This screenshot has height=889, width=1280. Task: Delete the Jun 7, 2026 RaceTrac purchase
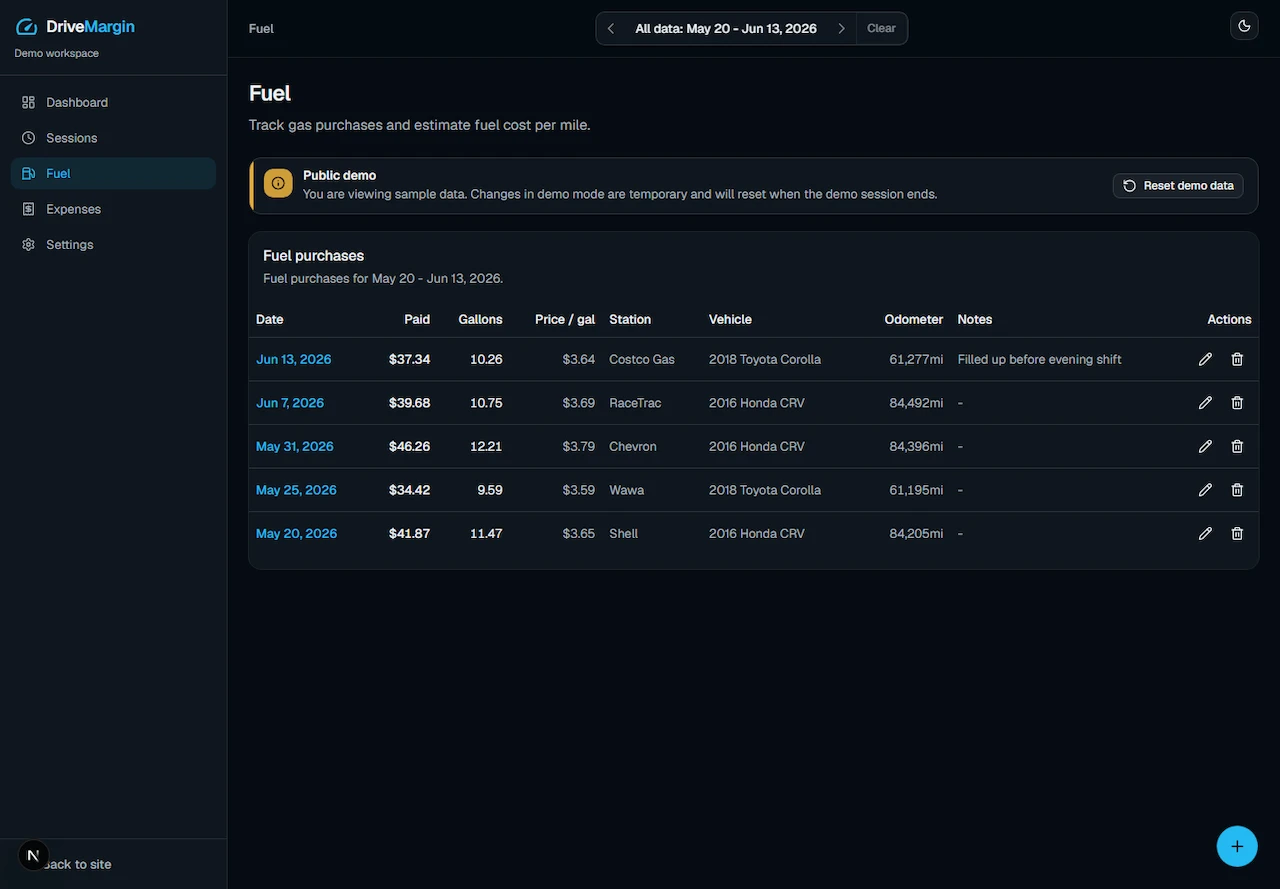1237,403
